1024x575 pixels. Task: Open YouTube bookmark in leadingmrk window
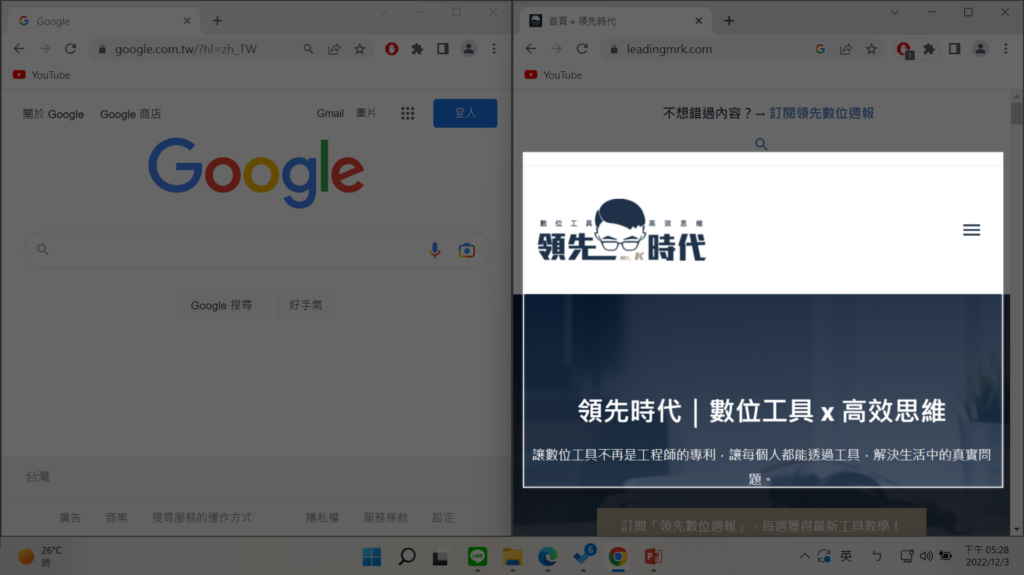pos(553,75)
